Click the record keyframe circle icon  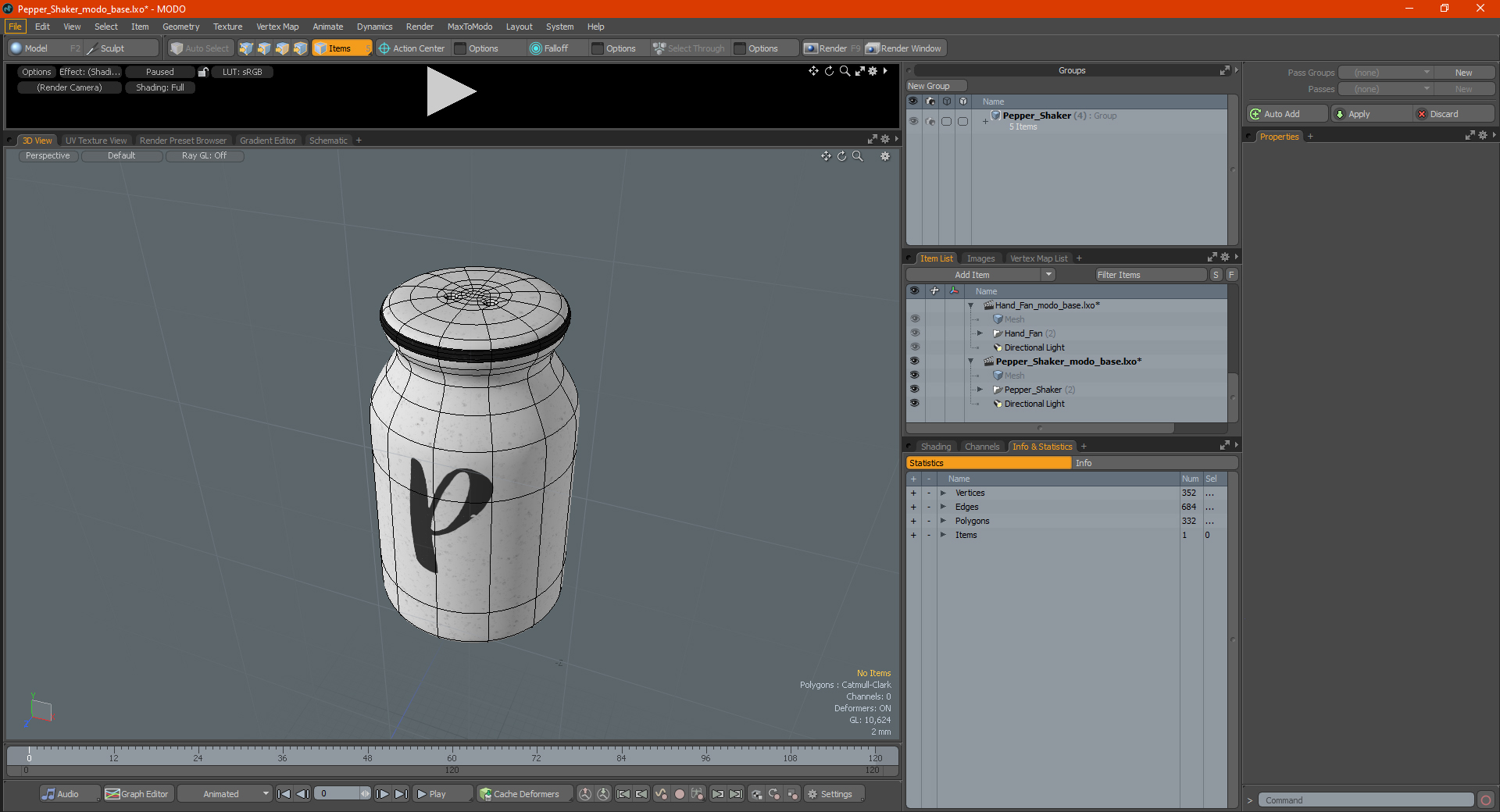click(x=680, y=794)
